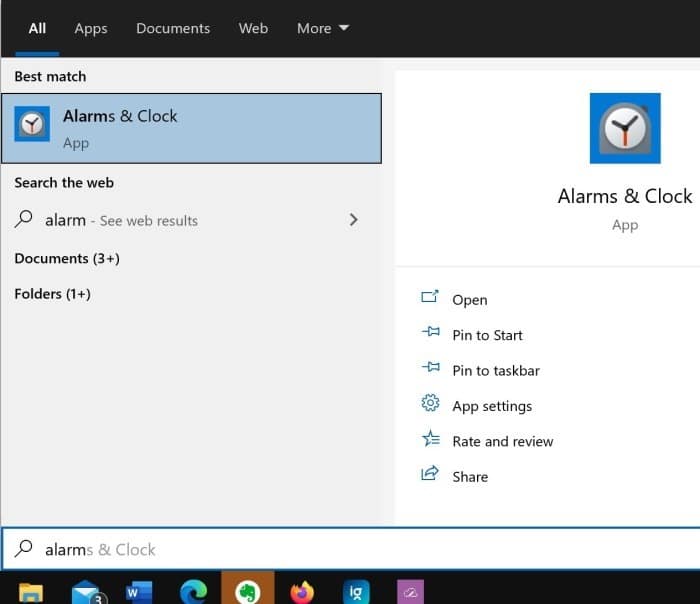This screenshot has width=700, height=604.
Task: Open Evernote from taskbar
Action: pyautogui.click(x=248, y=589)
